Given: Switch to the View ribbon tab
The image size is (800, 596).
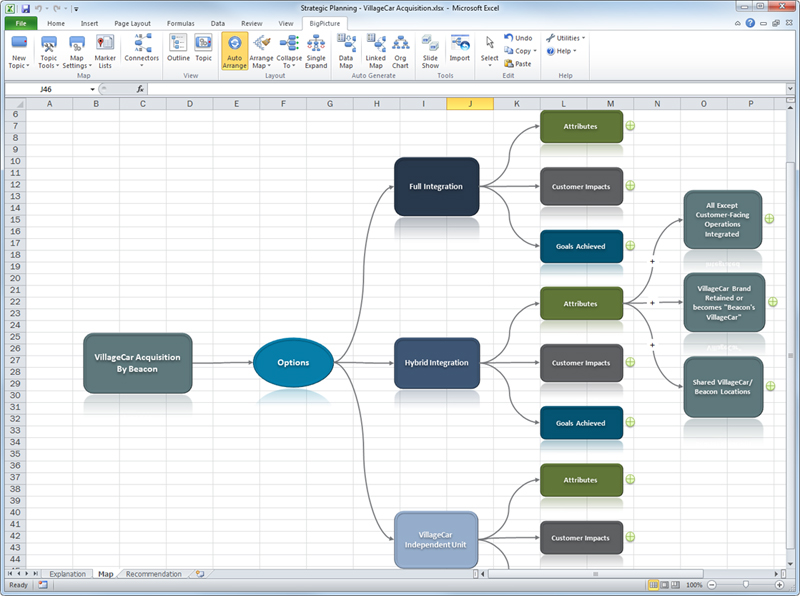Looking at the screenshot, I should click(286, 23).
